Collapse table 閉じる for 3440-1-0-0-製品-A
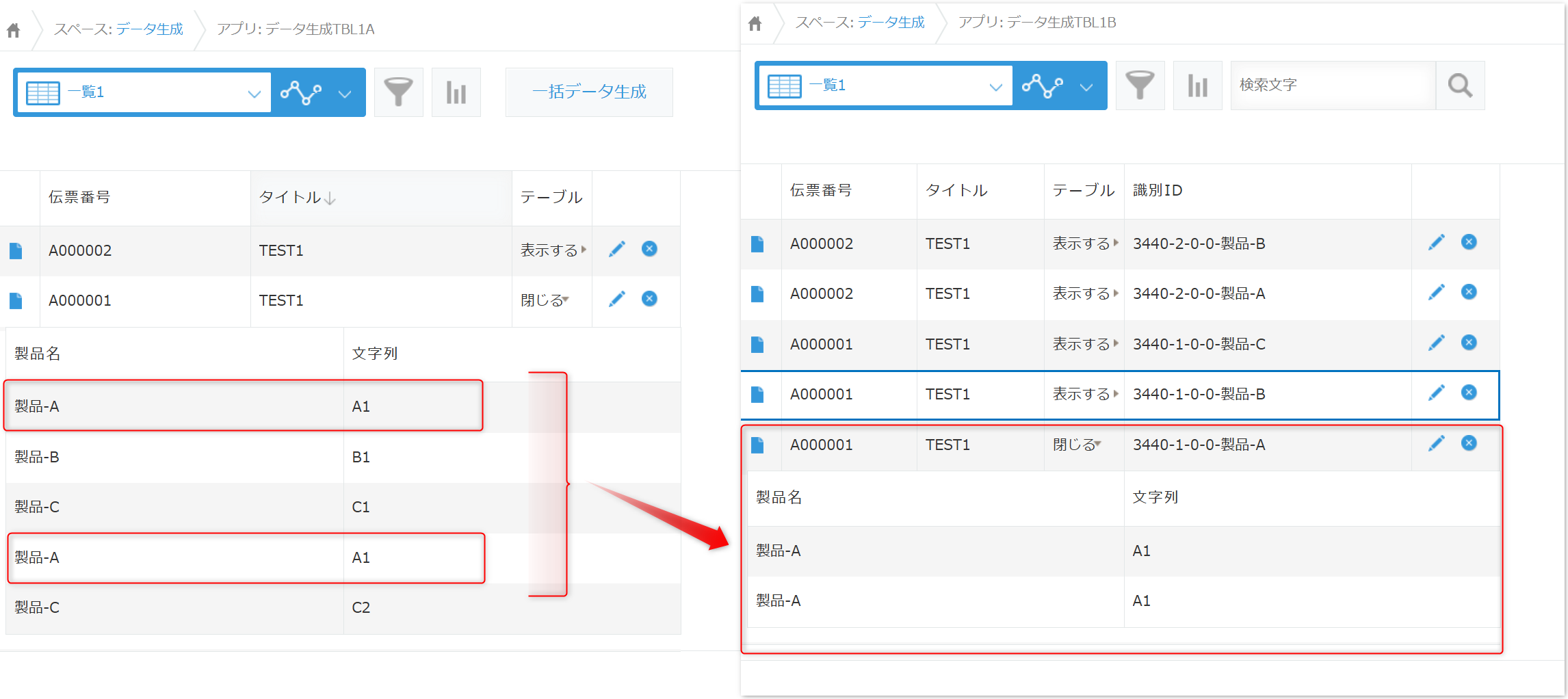This screenshot has width=1568, height=699. [x=1077, y=445]
